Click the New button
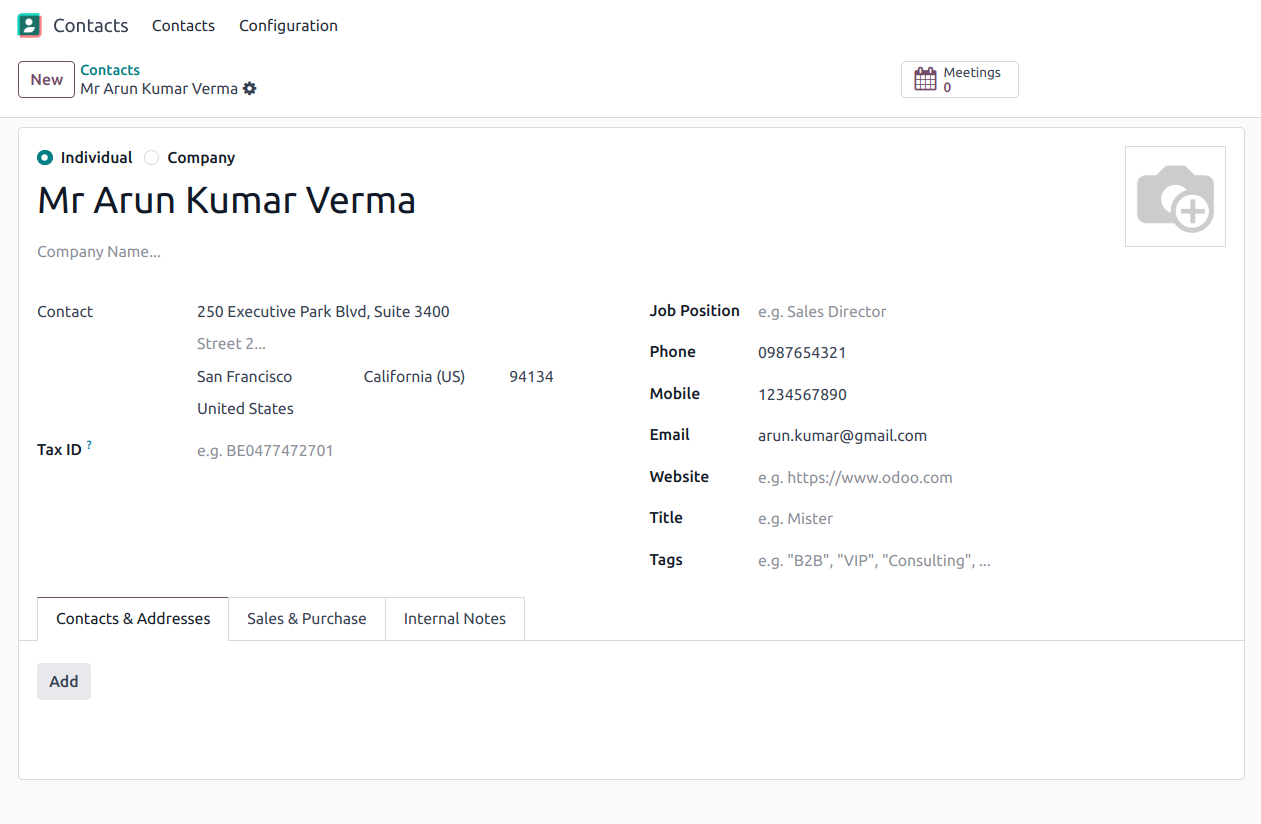1261x824 pixels. [x=46, y=80]
